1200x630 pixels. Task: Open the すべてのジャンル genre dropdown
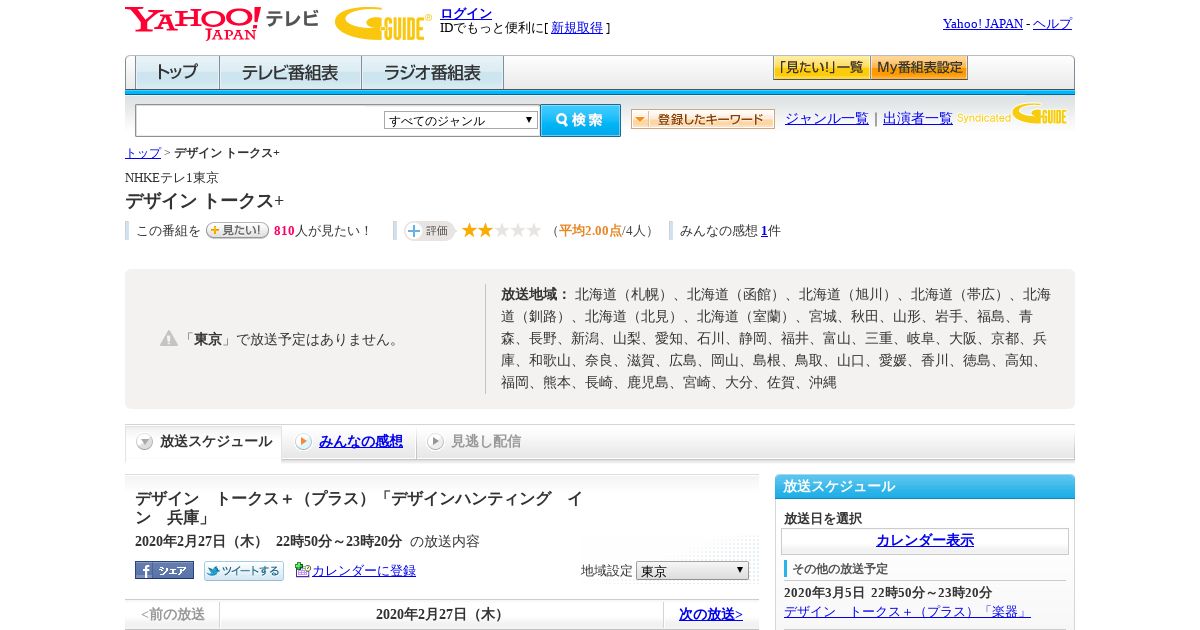pyautogui.click(x=461, y=120)
